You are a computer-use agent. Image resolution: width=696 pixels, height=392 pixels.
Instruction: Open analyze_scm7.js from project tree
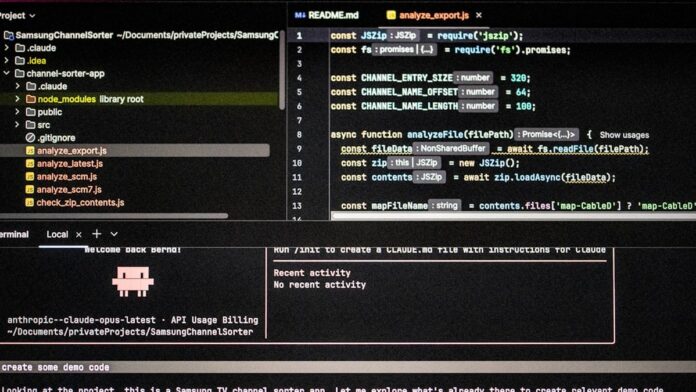(x=69, y=189)
